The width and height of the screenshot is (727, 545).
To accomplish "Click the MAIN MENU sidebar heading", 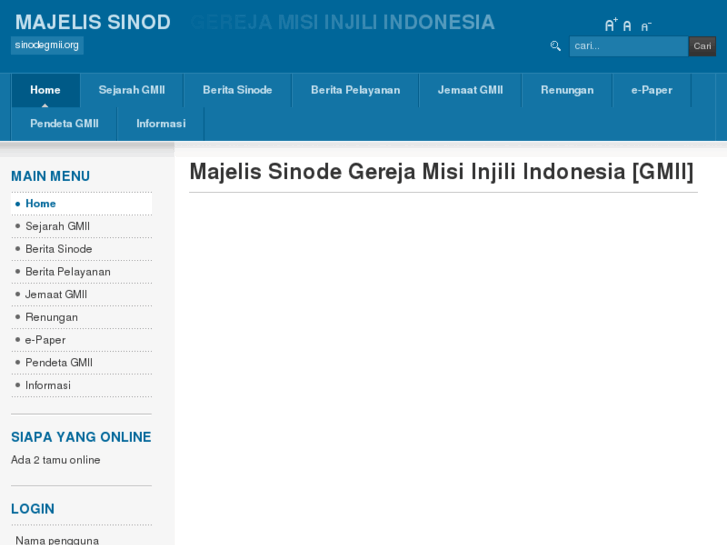I will click(x=51, y=176).
